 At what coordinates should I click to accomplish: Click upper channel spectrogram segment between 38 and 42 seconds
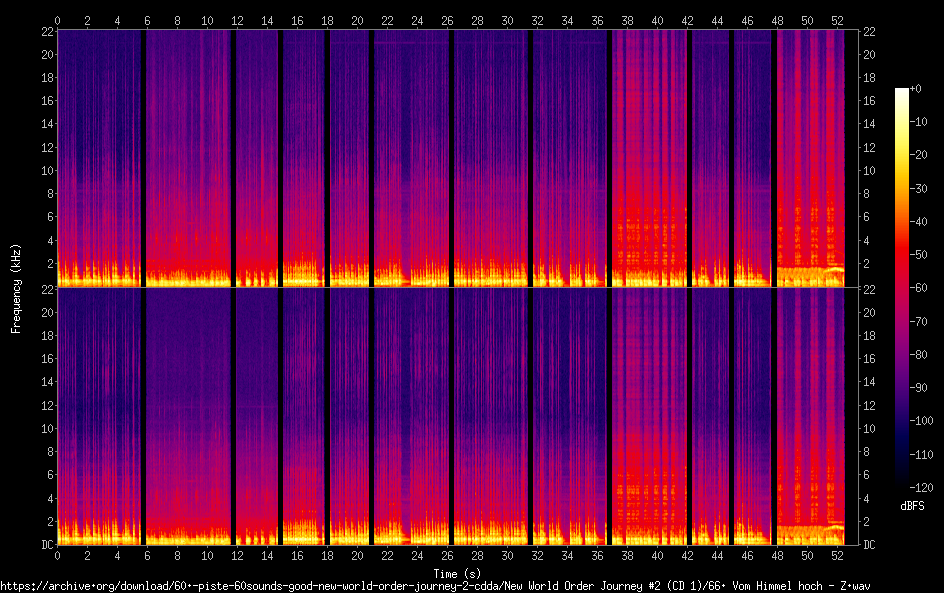649,158
